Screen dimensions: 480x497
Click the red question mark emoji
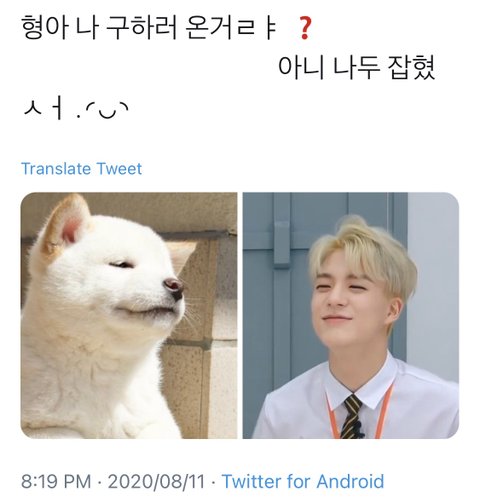coord(304,29)
